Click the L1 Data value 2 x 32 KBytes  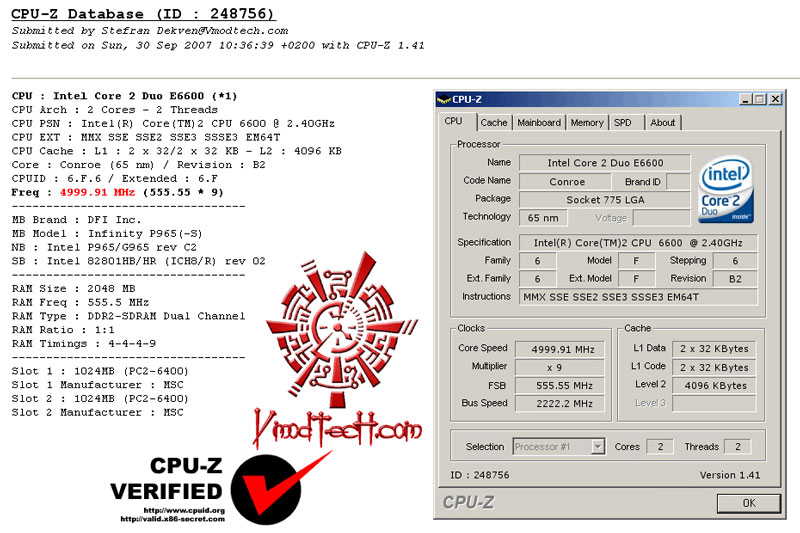(714, 349)
